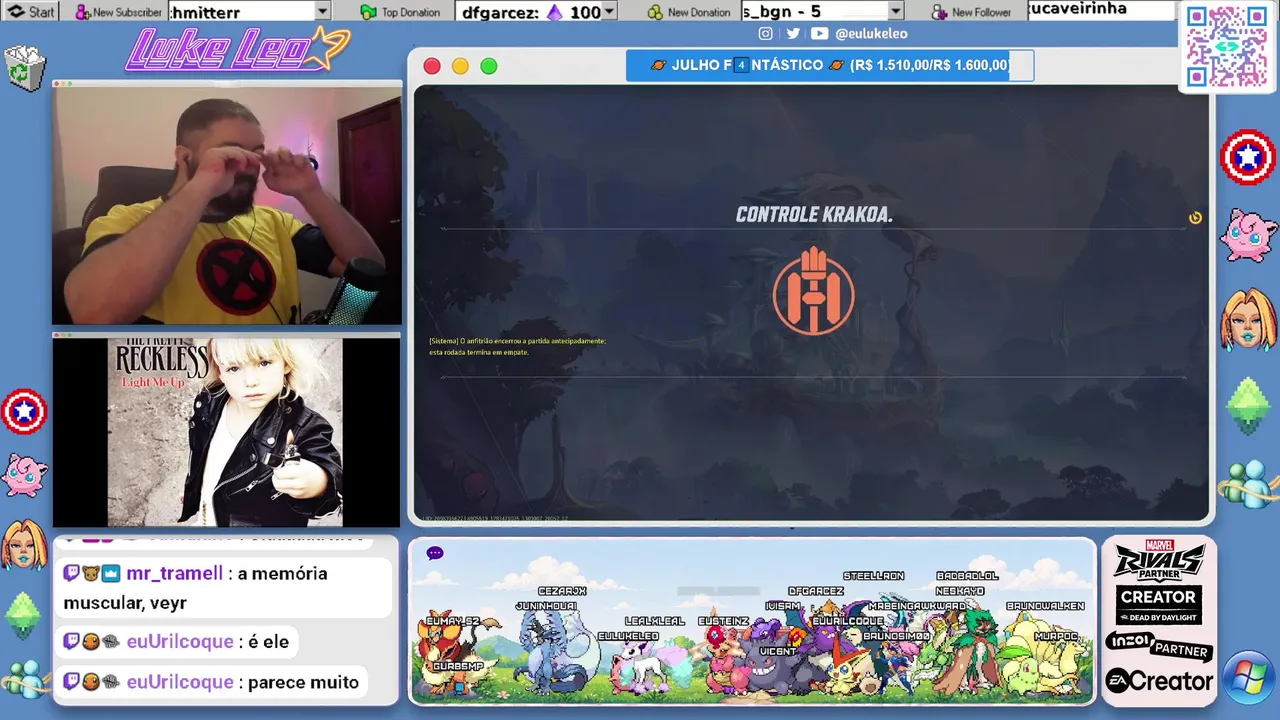Click the EUSTEINZ name label
This screenshot has height=720, width=1280.
coord(723,621)
